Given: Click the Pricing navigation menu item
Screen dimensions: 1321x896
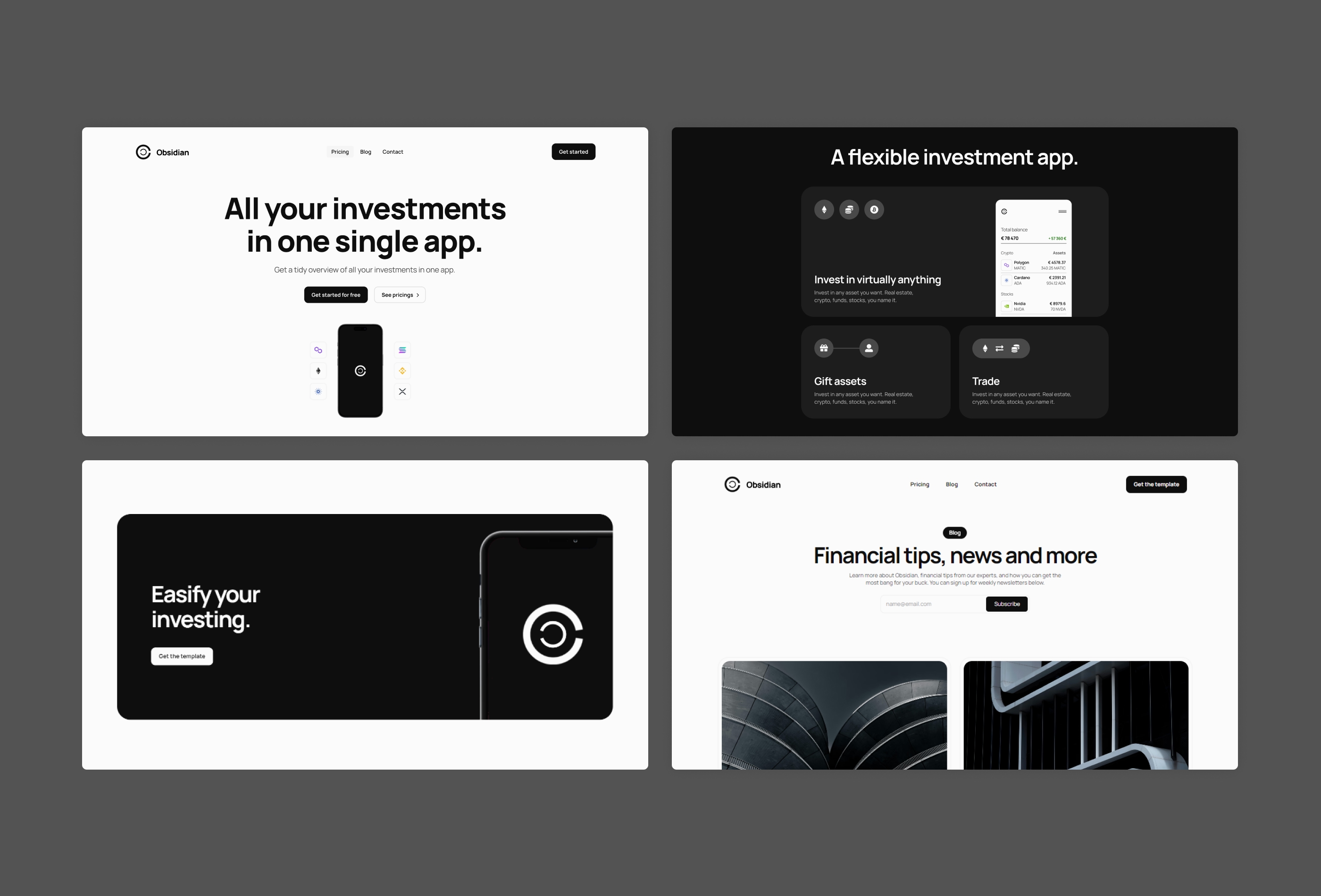Looking at the screenshot, I should [340, 151].
